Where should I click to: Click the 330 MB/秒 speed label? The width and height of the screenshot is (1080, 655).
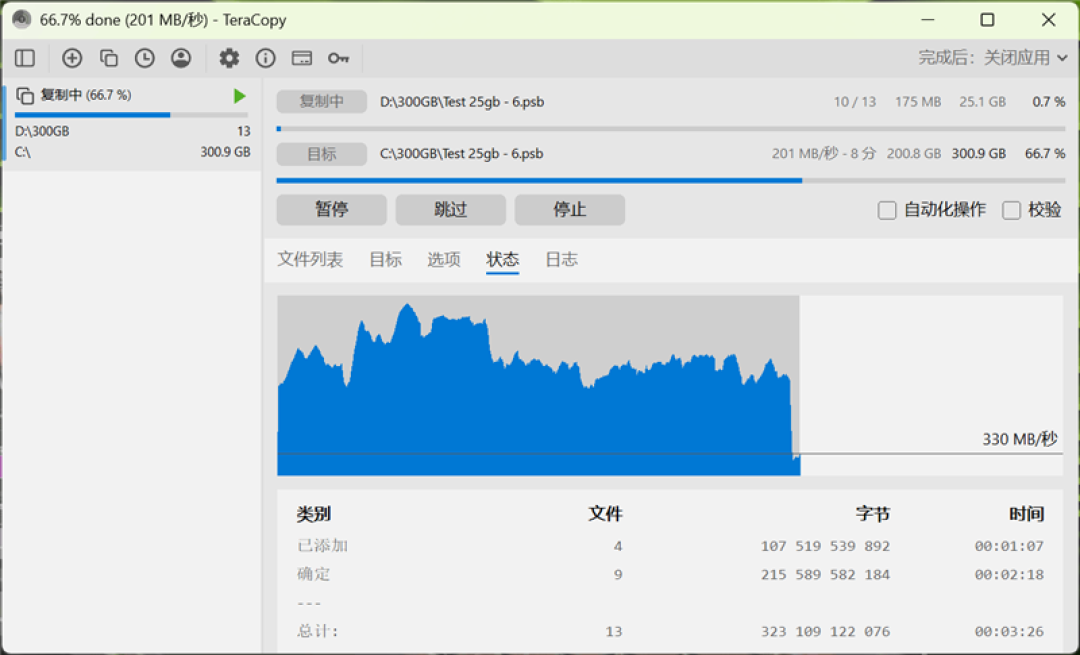click(1019, 439)
